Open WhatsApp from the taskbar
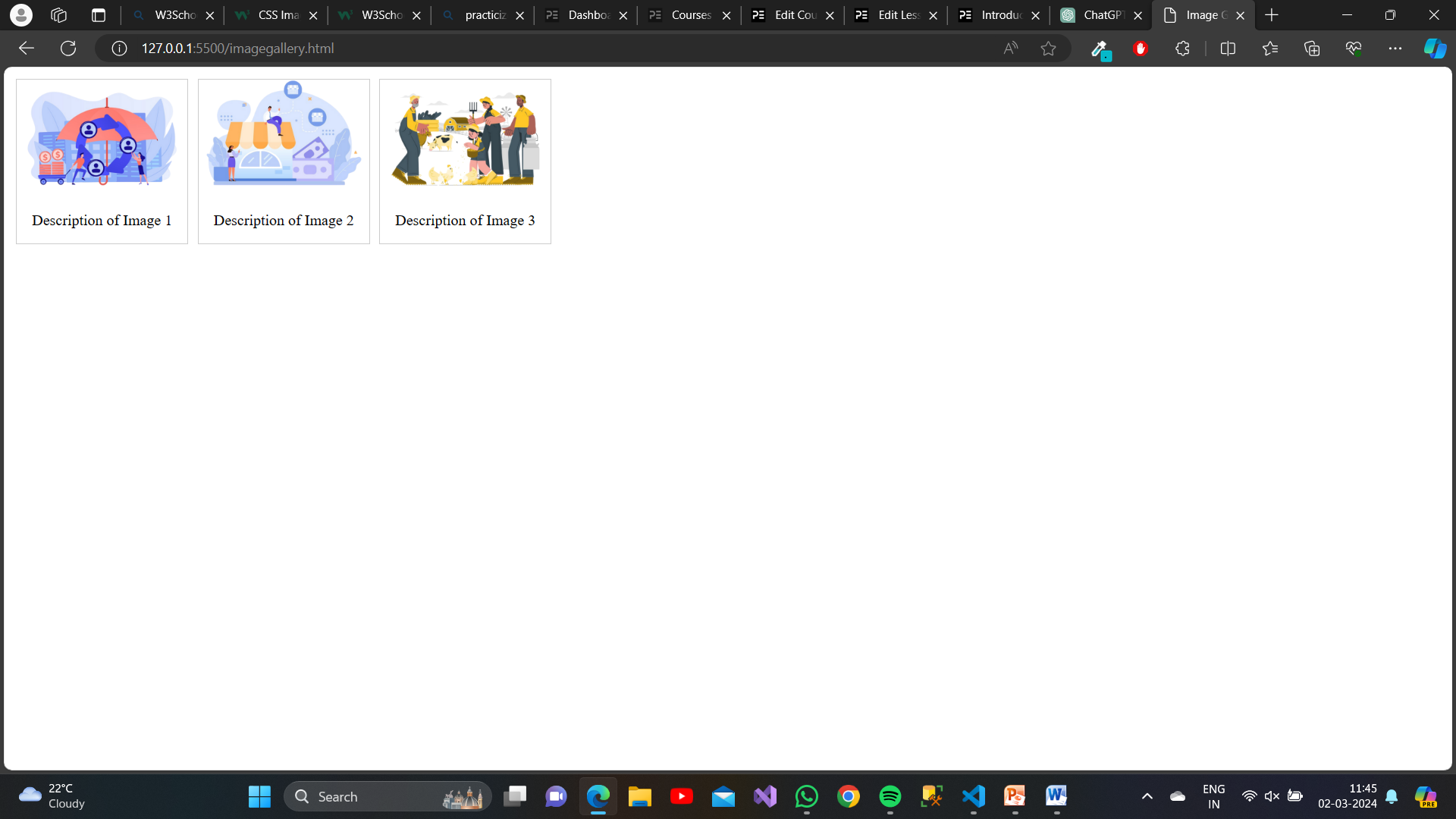This screenshot has width=1456, height=819. [806, 796]
